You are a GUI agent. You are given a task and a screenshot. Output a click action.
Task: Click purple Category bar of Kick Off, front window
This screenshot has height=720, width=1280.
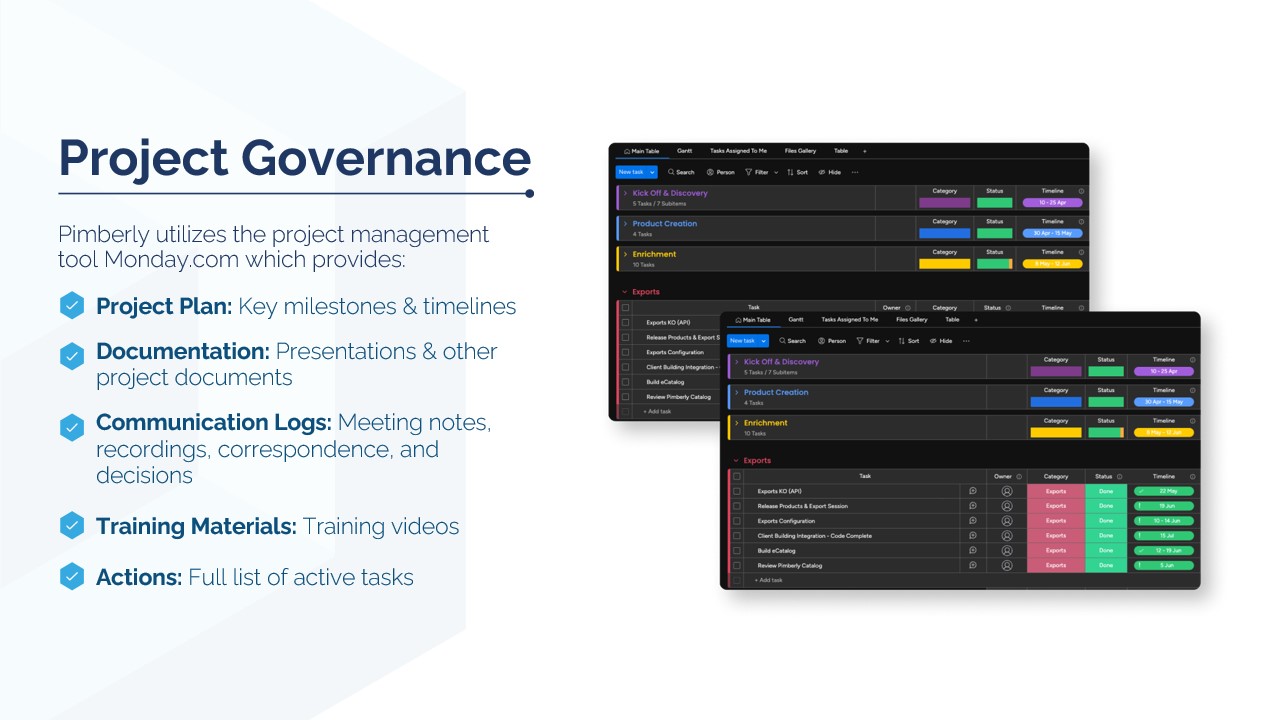click(x=1056, y=371)
